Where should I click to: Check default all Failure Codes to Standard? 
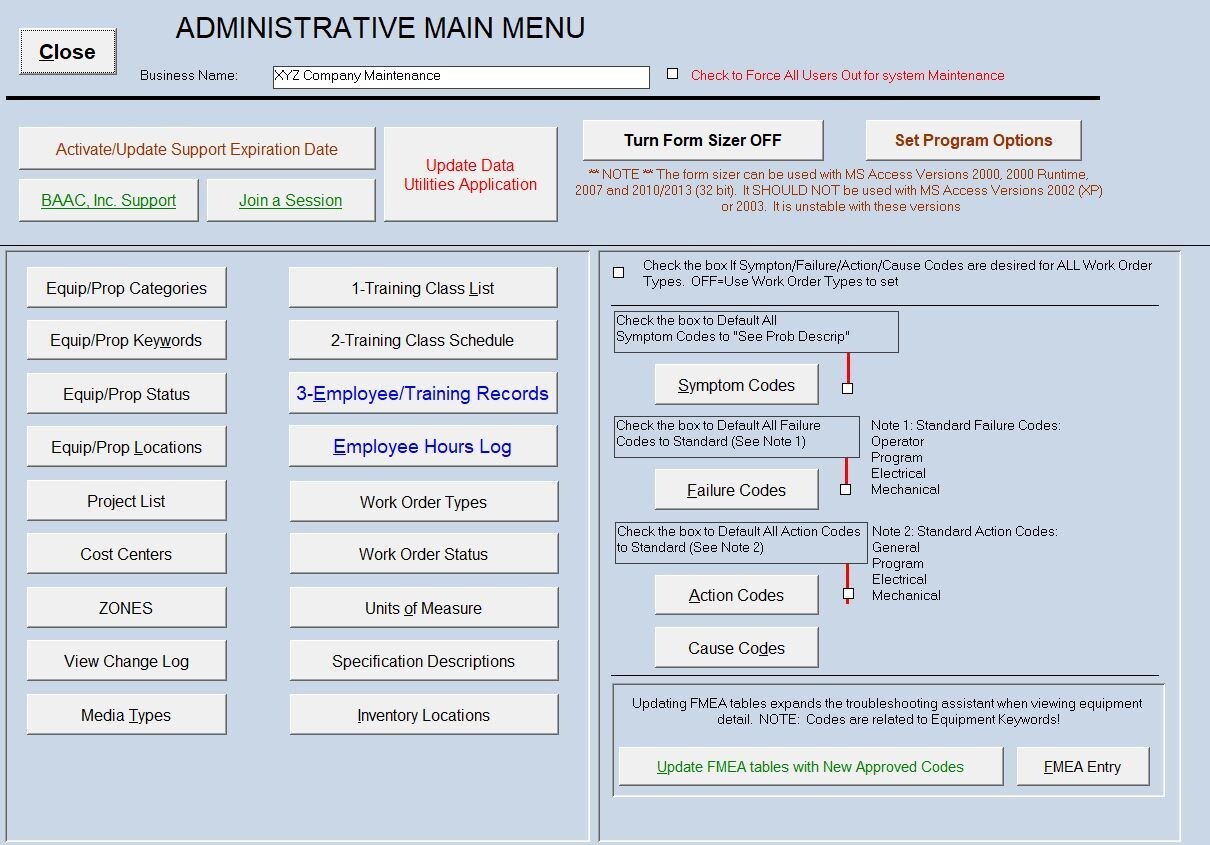847,490
